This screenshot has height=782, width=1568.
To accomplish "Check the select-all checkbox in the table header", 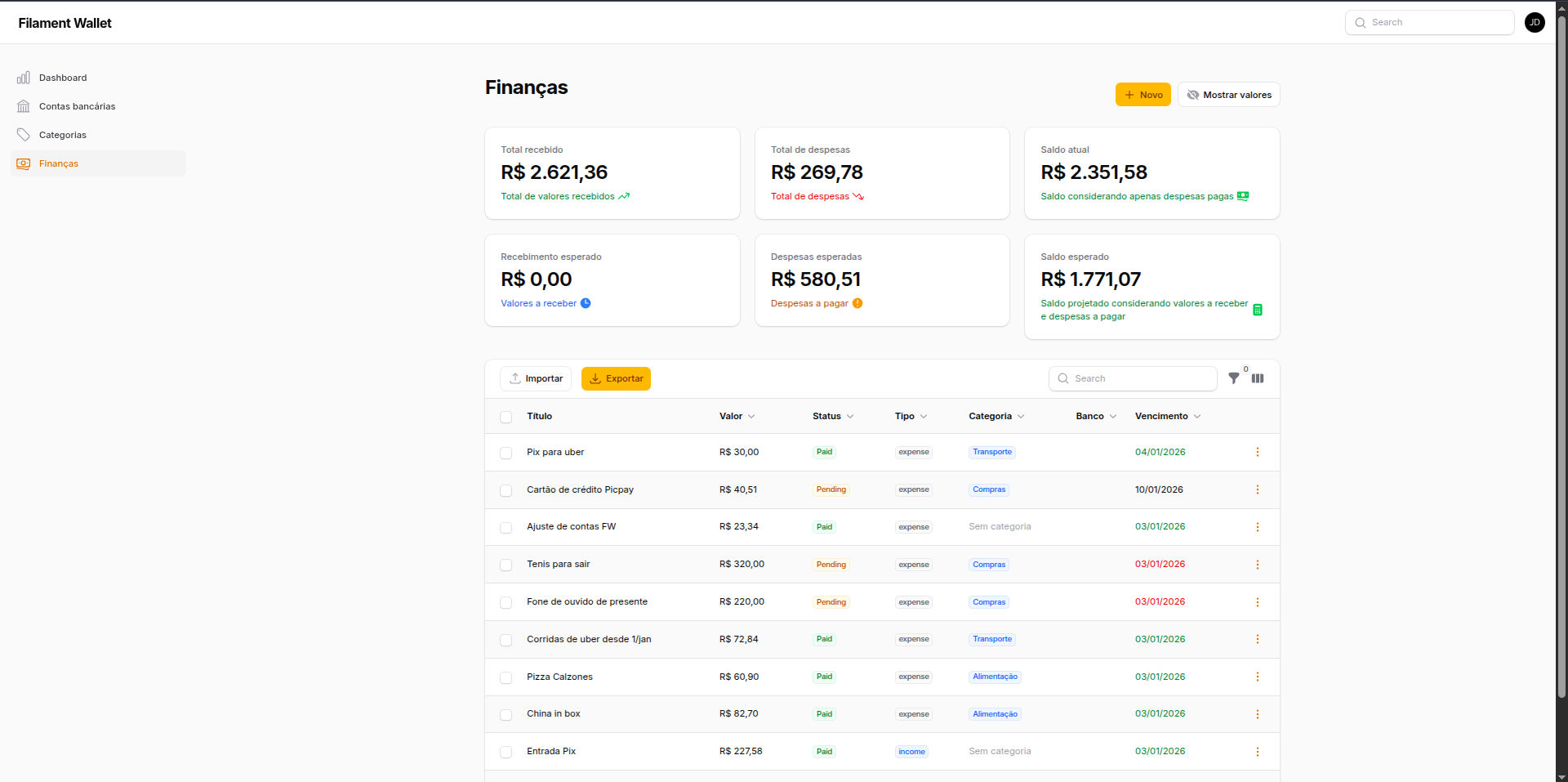I will coord(506,417).
